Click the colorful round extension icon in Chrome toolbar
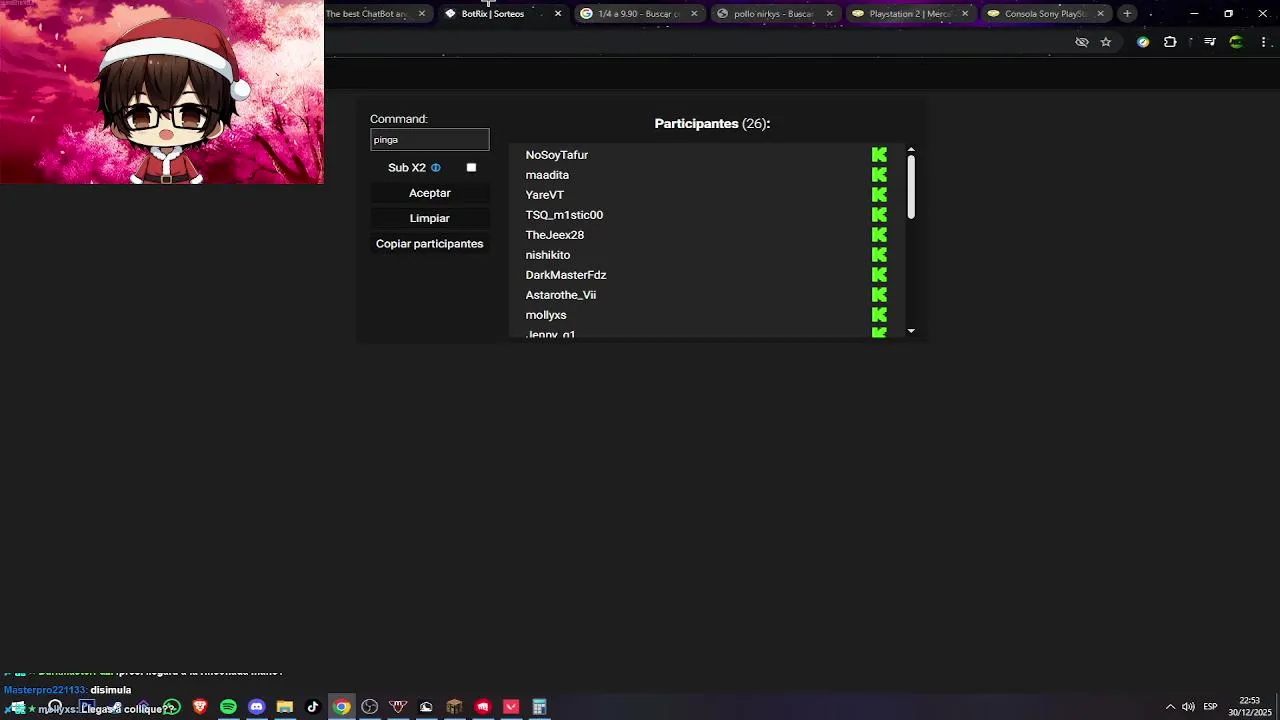 point(1143,42)
